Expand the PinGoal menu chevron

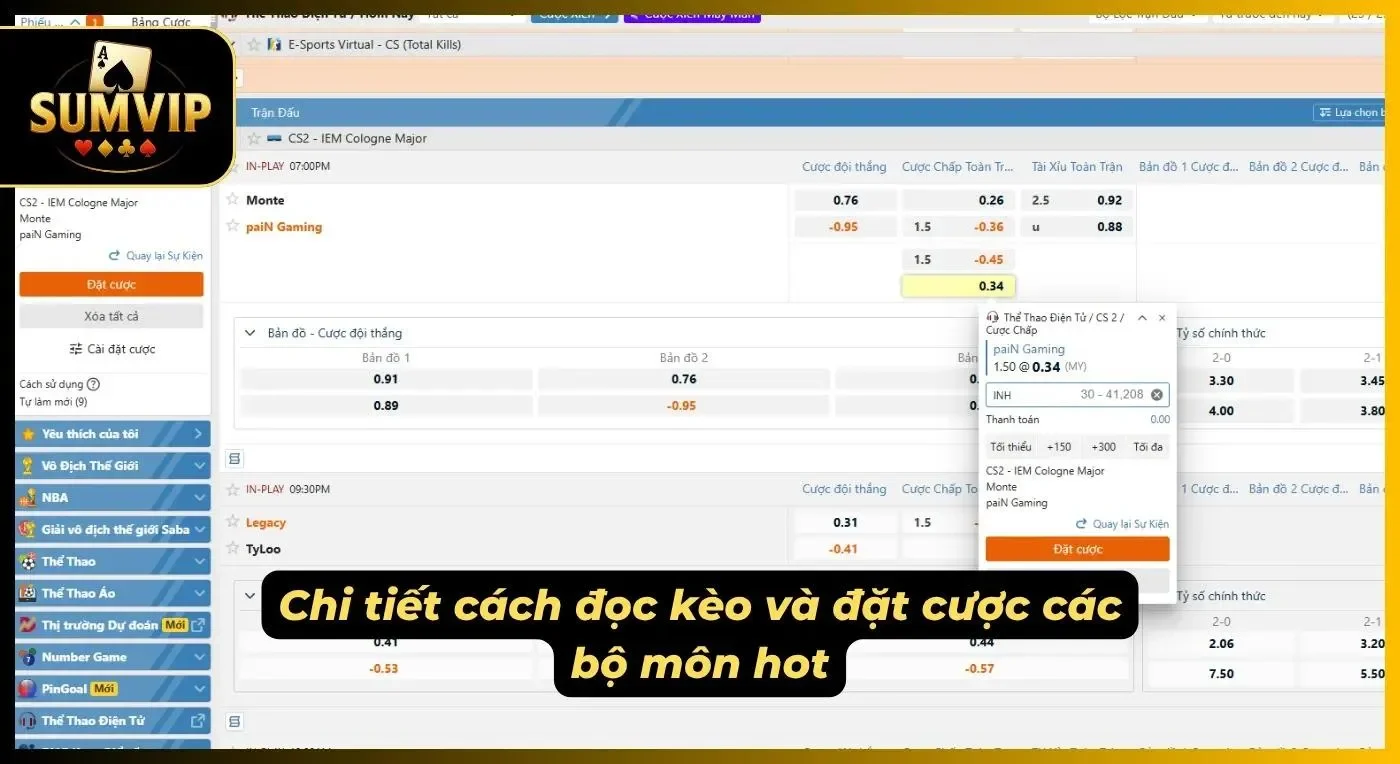(199, 689)
